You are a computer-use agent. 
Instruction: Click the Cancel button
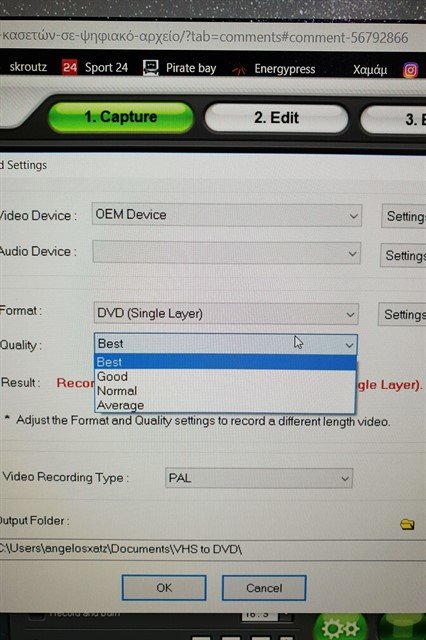(x=264, y=588)
